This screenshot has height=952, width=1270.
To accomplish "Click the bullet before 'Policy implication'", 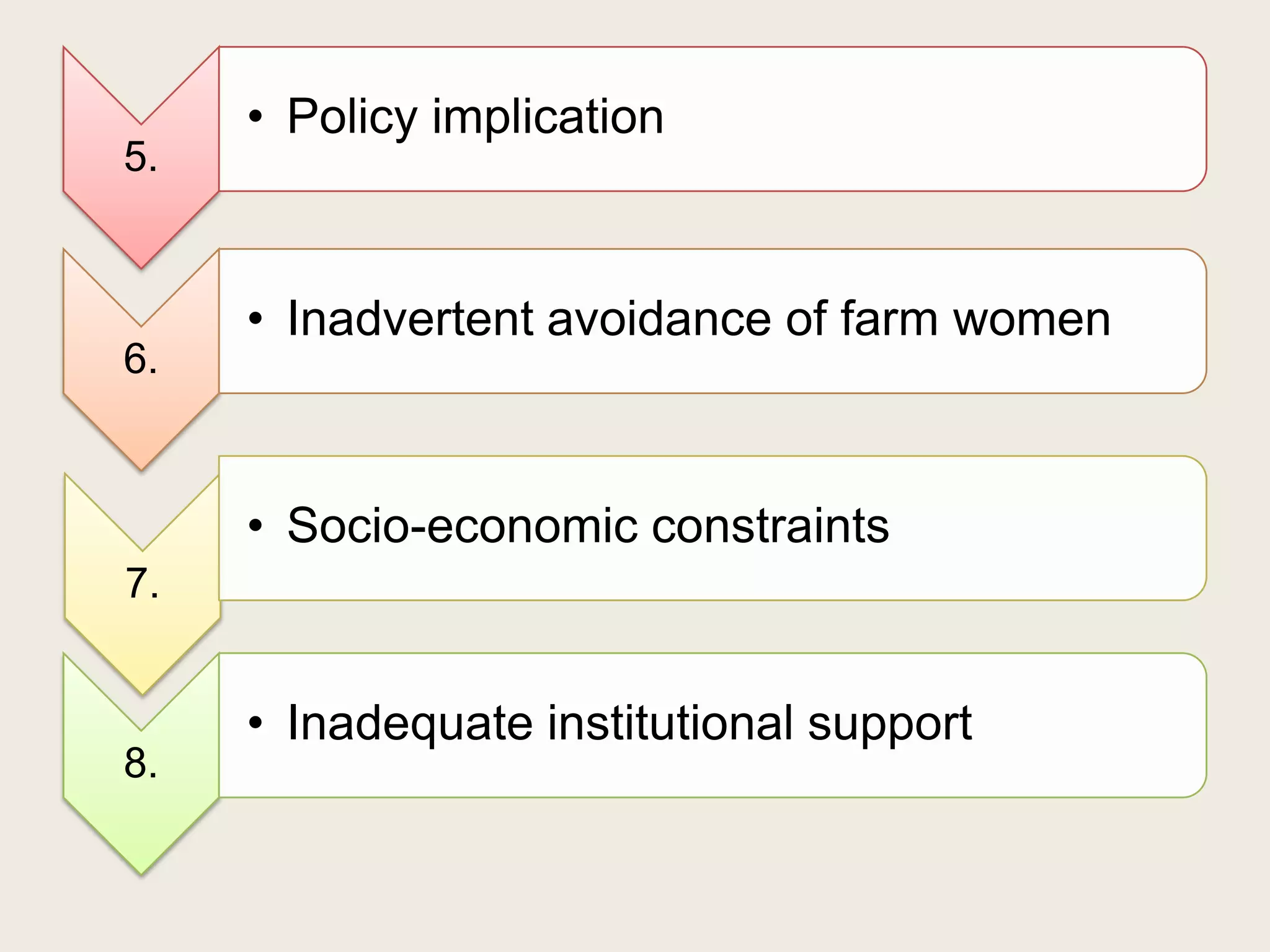I will (x=255, y=117).
